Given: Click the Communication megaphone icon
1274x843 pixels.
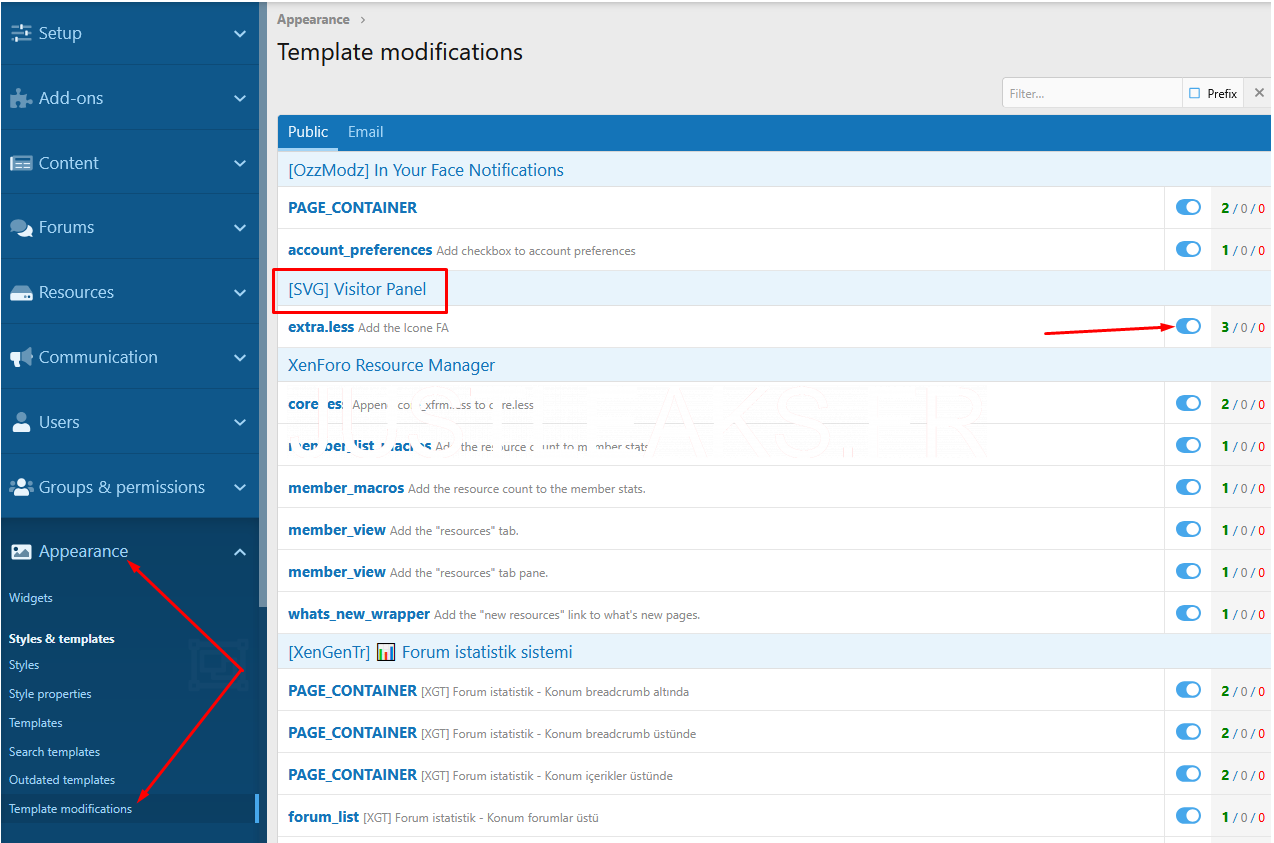Looking at the screenshot, I should pos(21,357).
